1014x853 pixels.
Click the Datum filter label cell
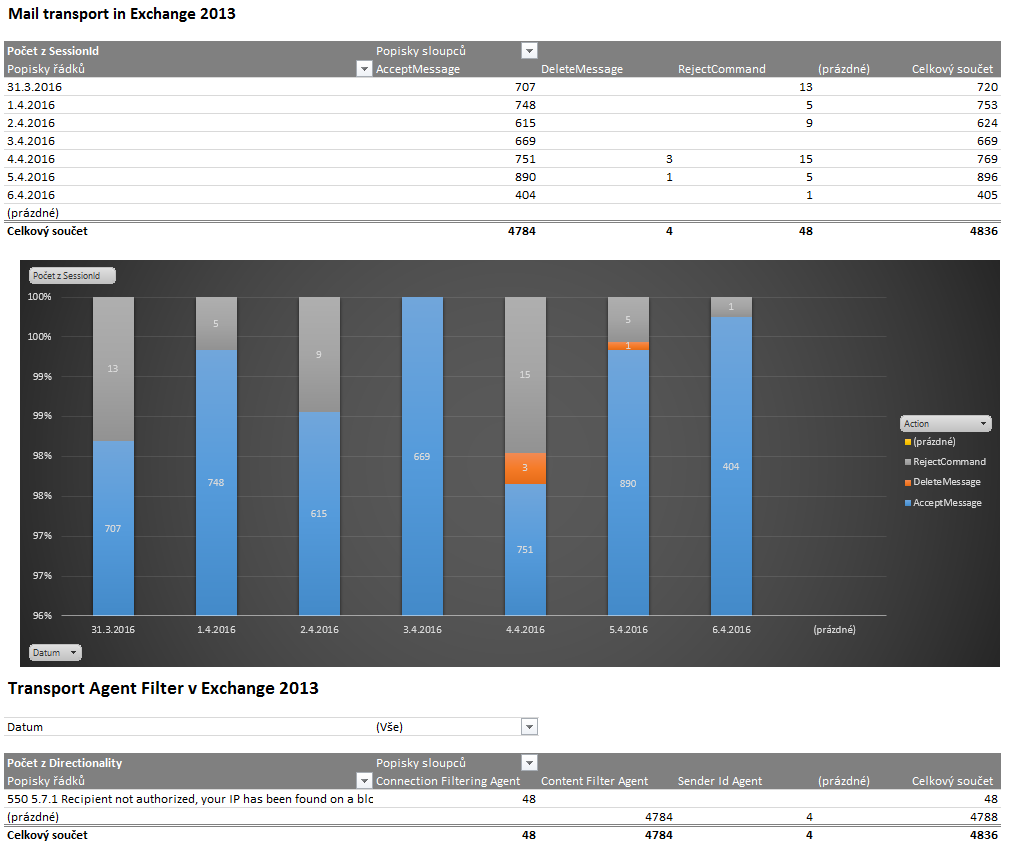pyautogui.click(x=25, y=727)
